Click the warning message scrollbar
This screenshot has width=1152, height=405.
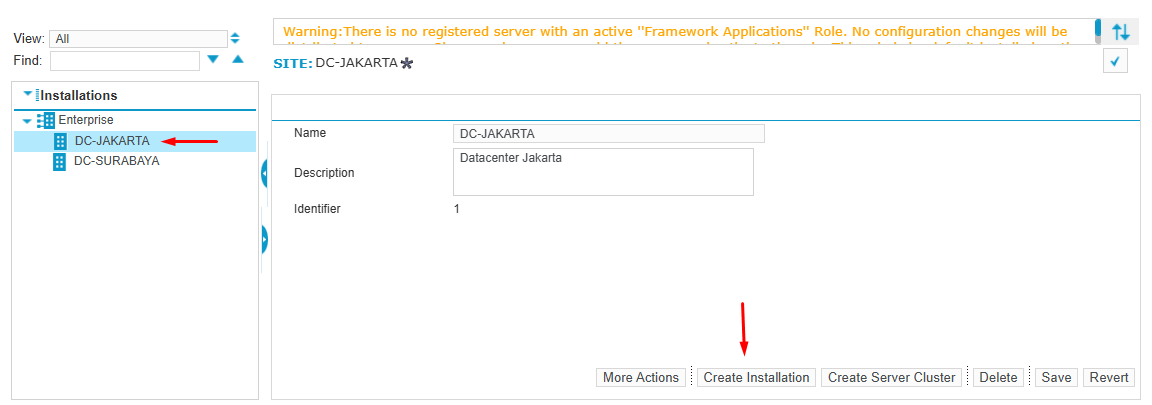click(x=1097, y=32)
